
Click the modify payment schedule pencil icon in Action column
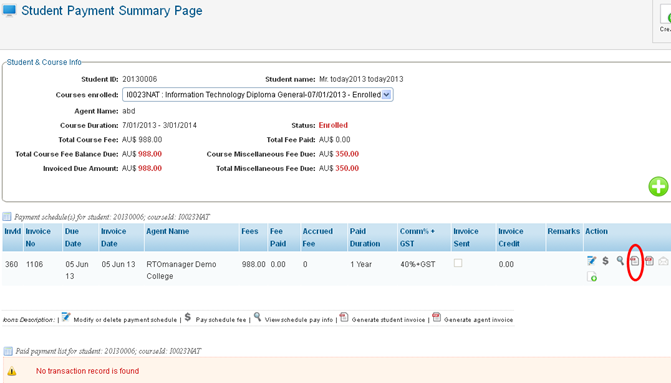pyautogui.click(x=591, y=261)
